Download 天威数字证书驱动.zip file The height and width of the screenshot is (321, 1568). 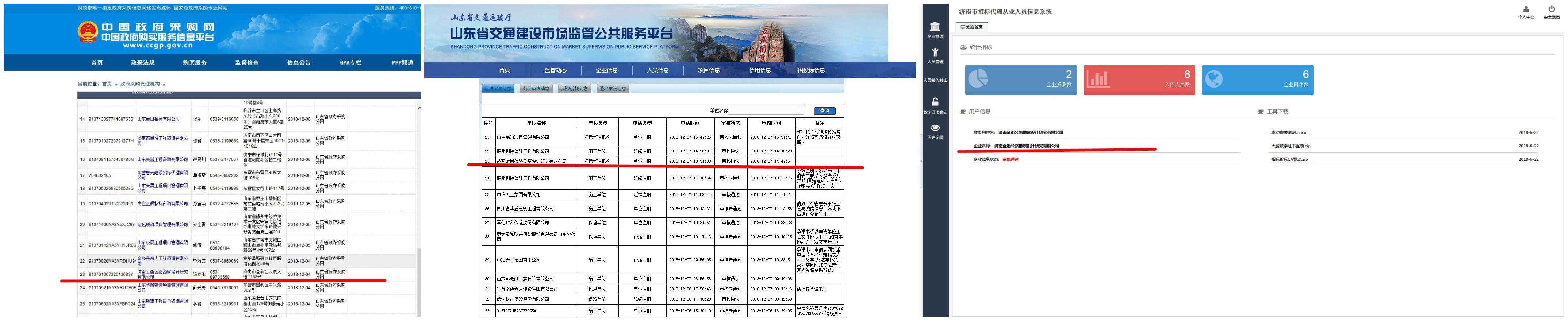1291,146
